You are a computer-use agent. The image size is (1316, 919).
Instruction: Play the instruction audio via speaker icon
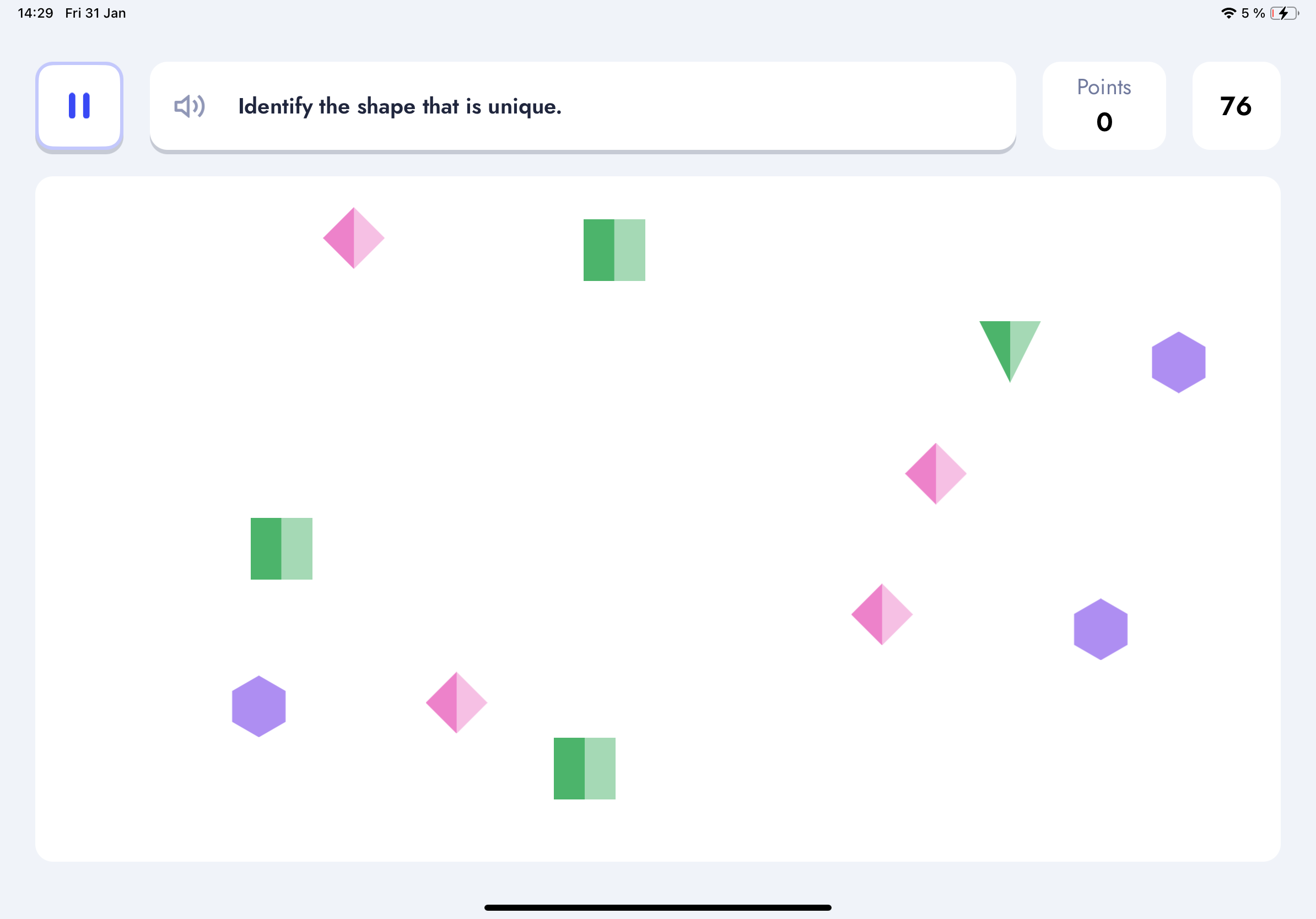[x=189, y=106]
